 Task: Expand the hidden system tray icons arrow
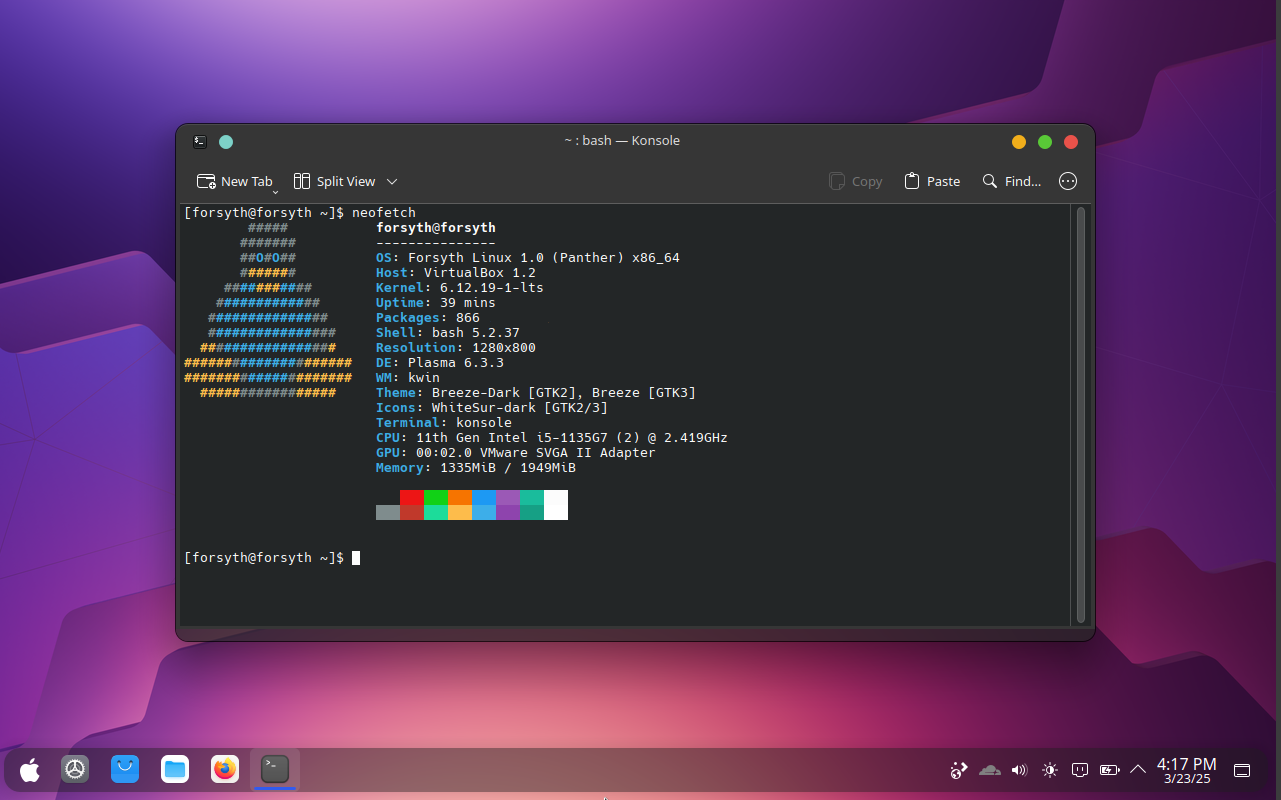tap(1137, 770)
